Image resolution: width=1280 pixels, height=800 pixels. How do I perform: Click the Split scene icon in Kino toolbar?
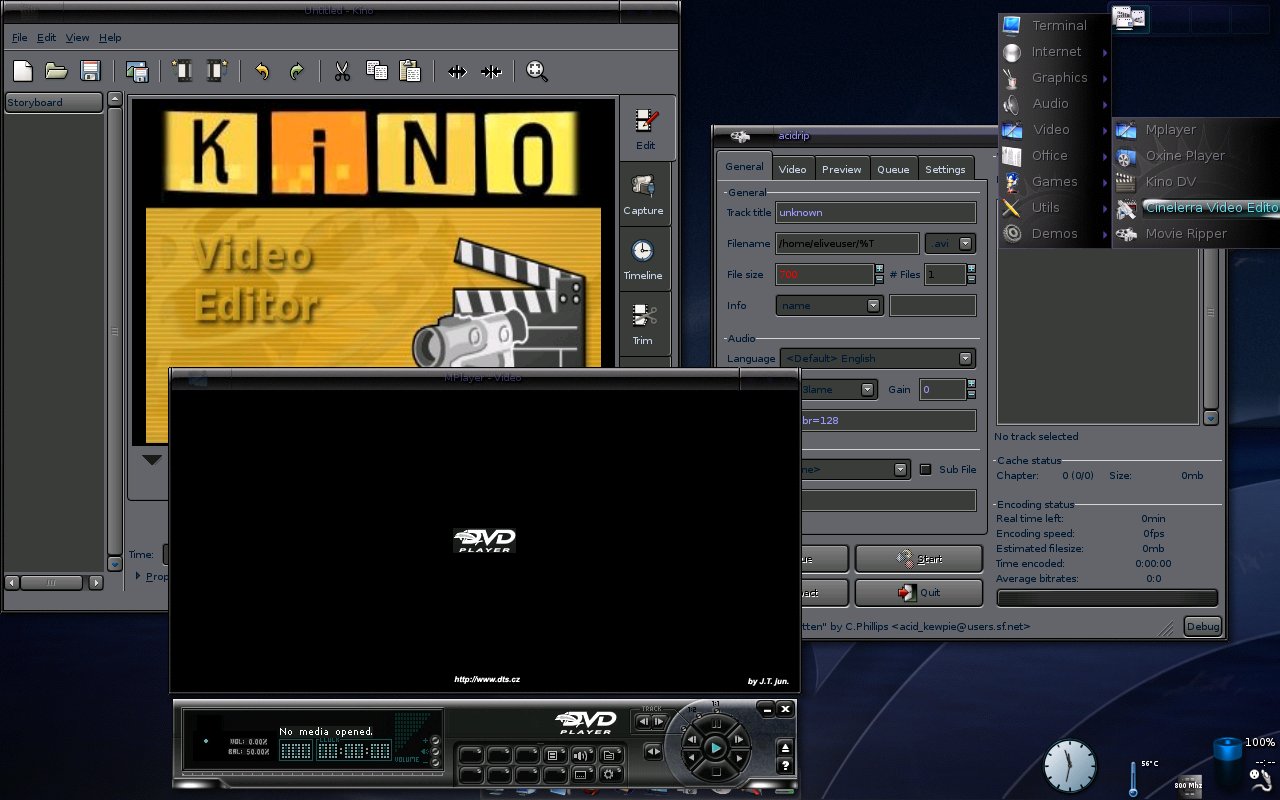pos(457,71)
